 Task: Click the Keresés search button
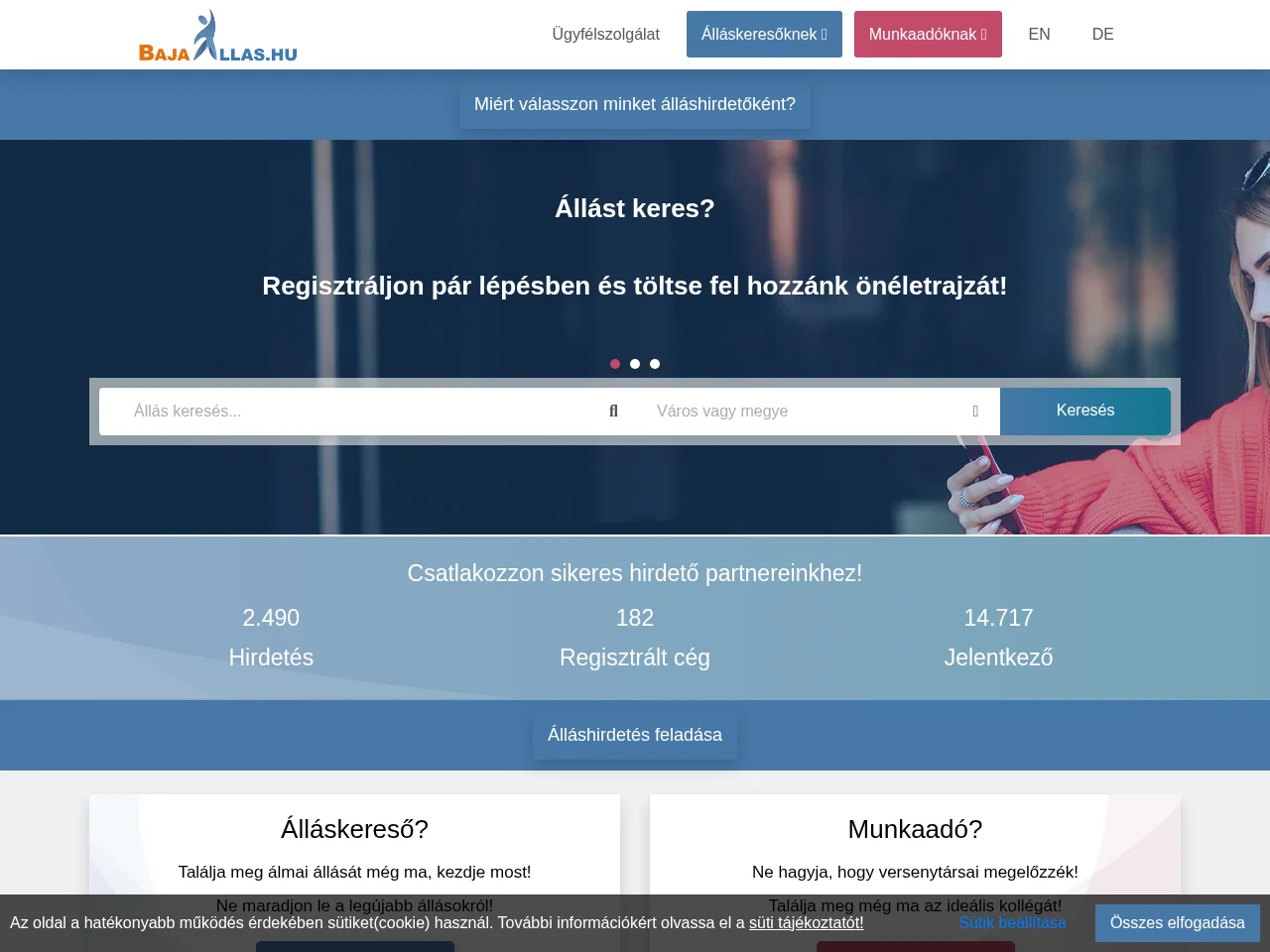[x=1085, y=411]
